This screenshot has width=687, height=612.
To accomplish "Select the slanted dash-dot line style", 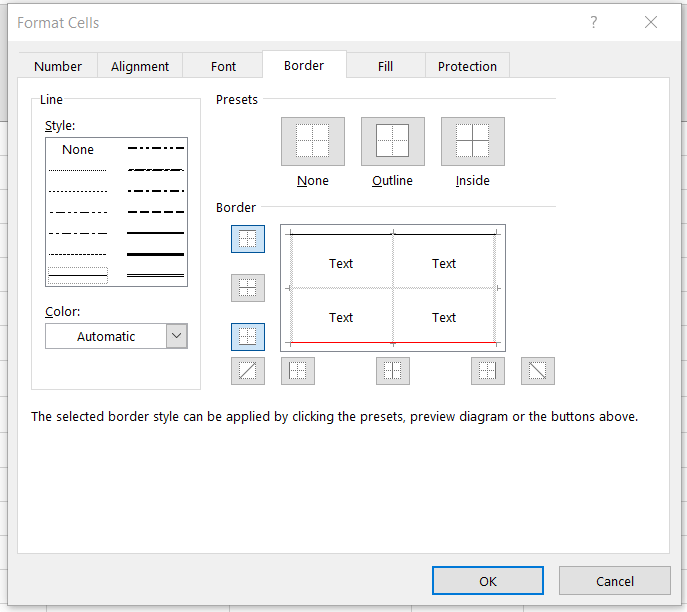I will coord(156,170).
